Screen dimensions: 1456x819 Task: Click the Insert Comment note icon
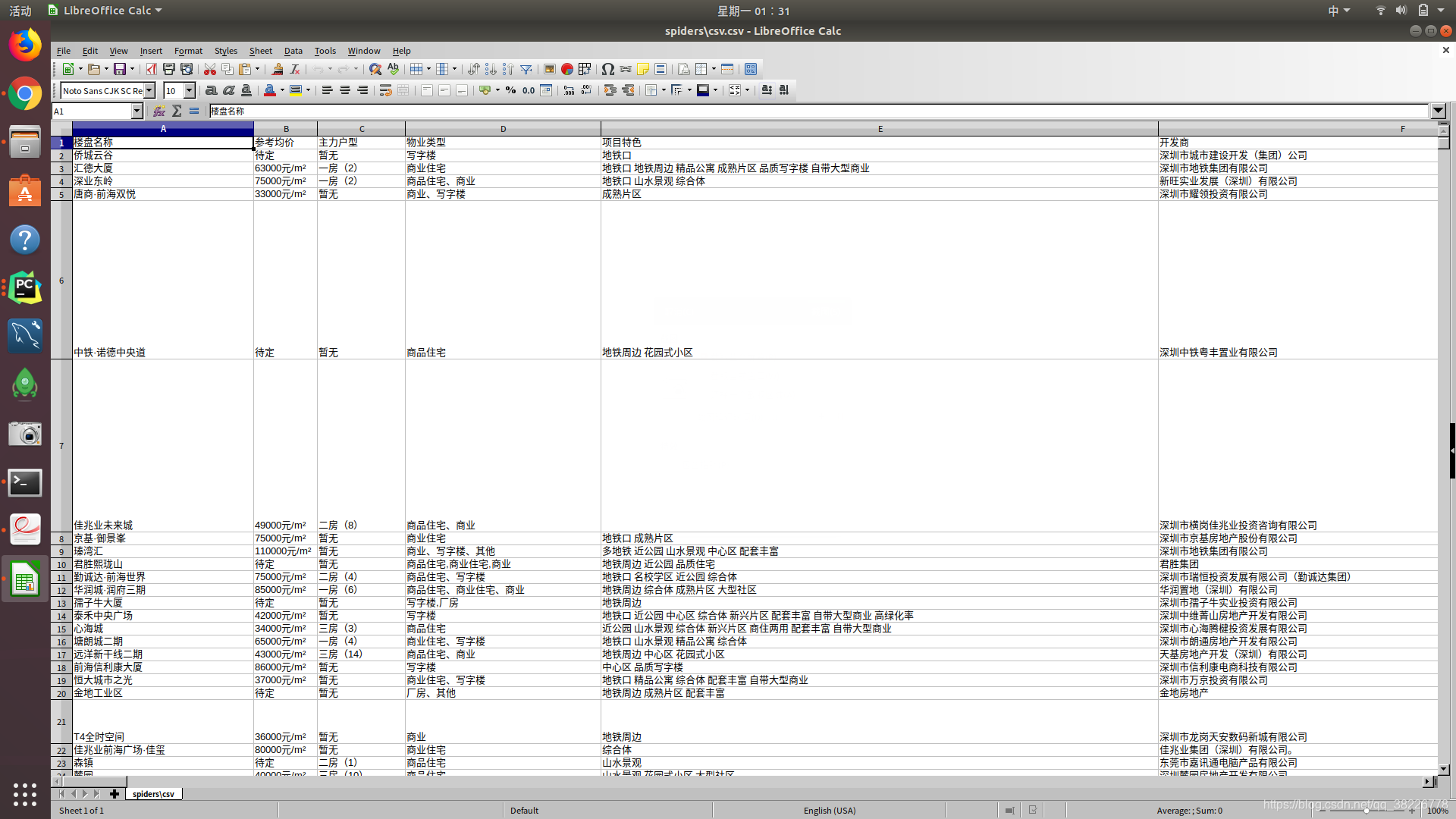tap(643, 69)
